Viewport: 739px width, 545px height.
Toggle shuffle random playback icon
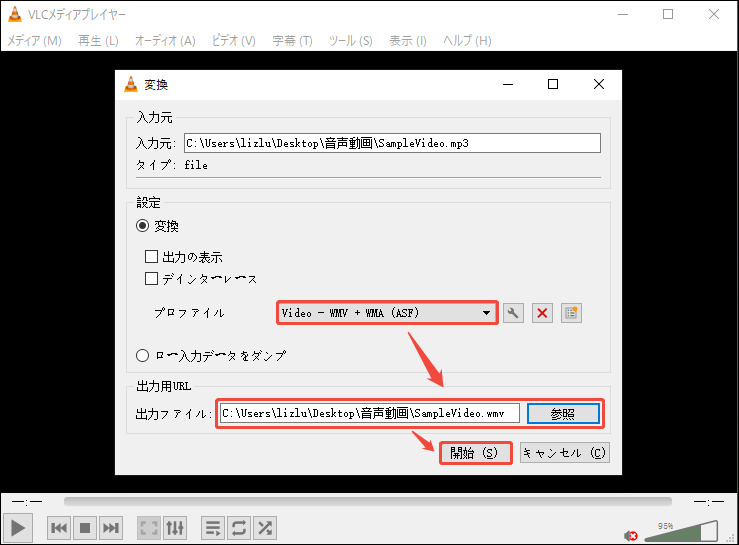(265, 528)
